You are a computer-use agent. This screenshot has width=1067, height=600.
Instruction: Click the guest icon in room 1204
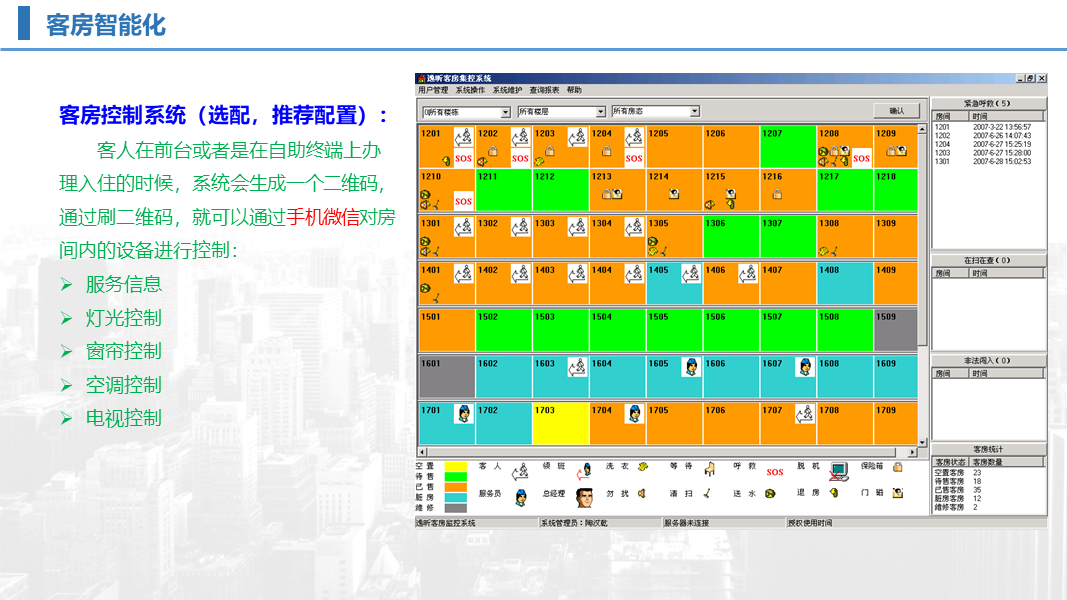point(634,137)
